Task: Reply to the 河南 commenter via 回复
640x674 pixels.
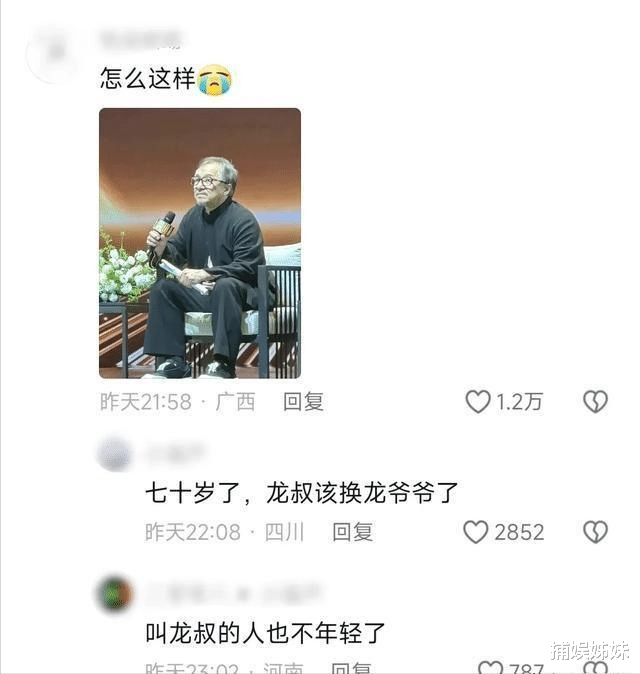Action: coord(352,668)
